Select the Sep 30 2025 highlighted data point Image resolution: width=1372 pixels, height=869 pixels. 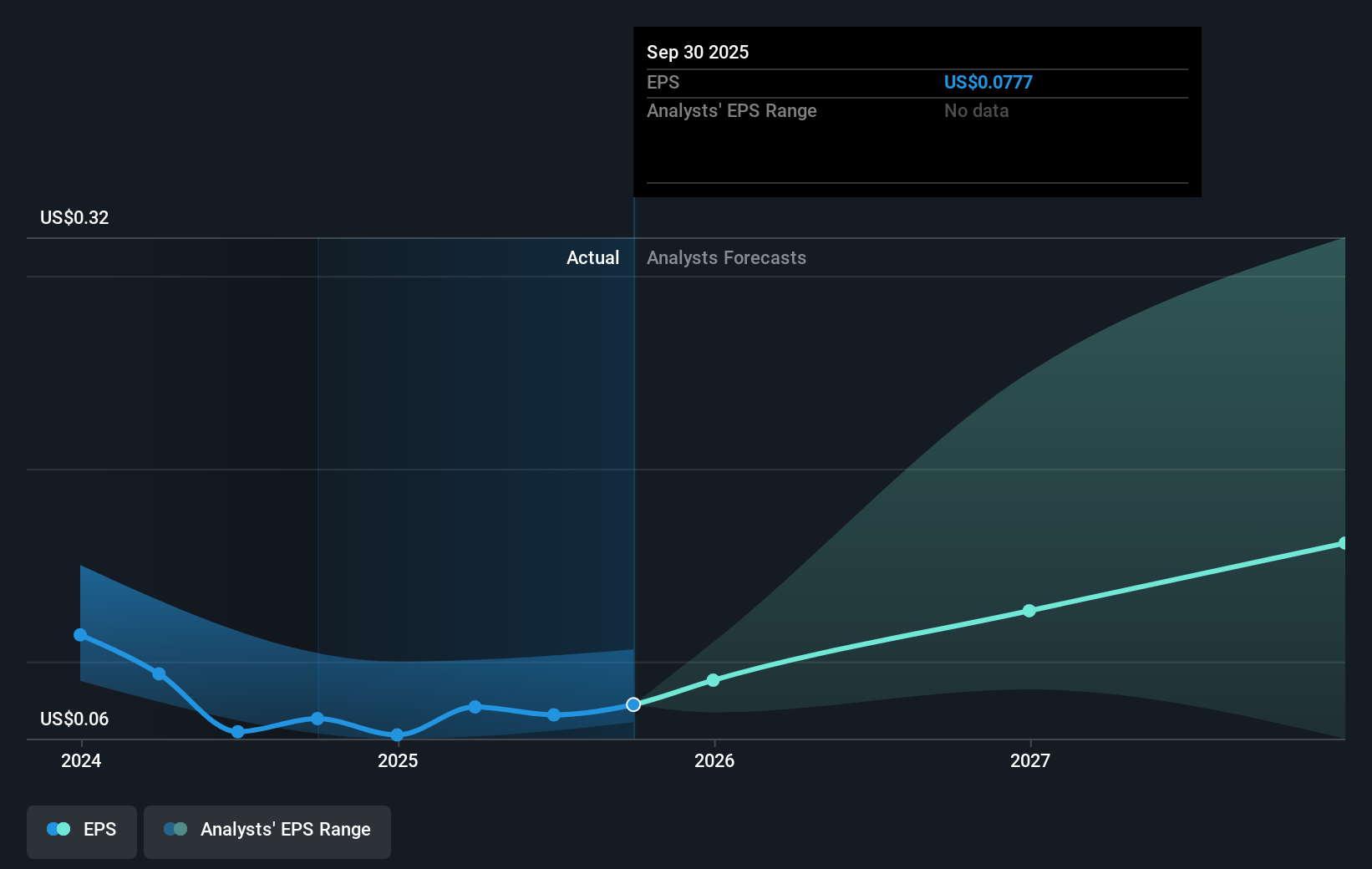[x=633, y=704]
